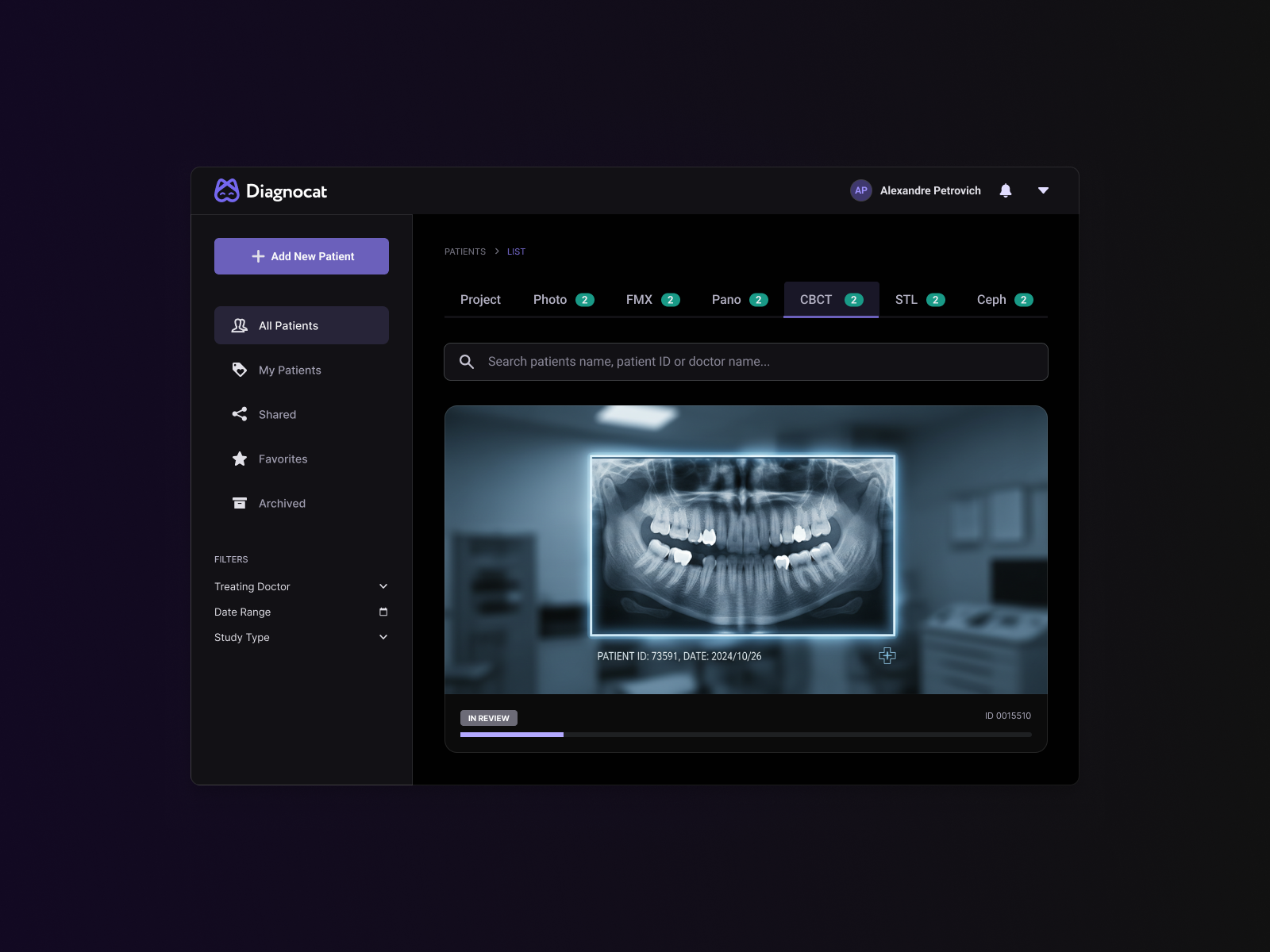Click the Diagnocat logo icon
The height and width of the screenshot is (952, 1270).
tap(227, 190)
